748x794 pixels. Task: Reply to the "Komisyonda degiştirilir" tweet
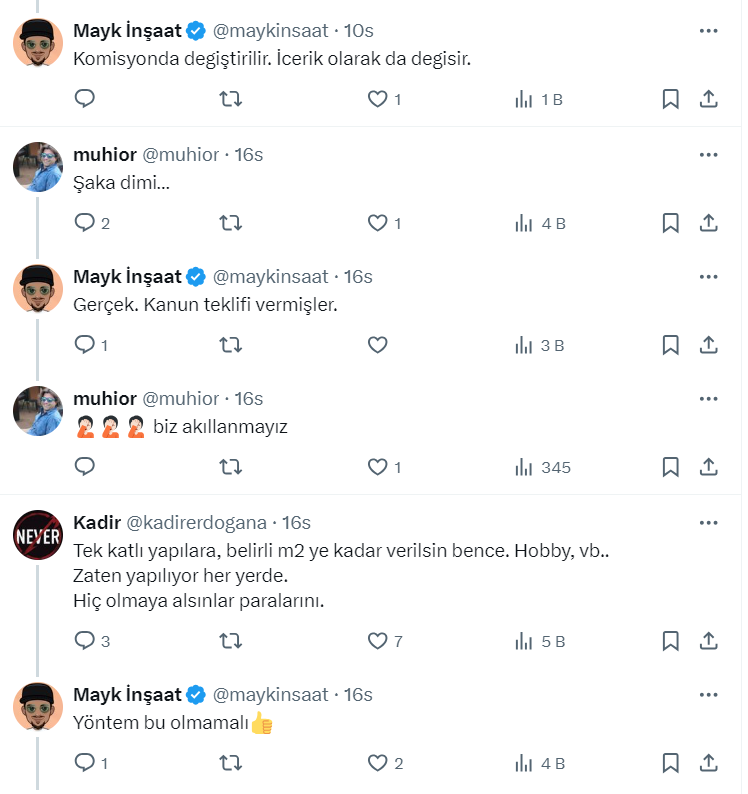coord(85,99)
